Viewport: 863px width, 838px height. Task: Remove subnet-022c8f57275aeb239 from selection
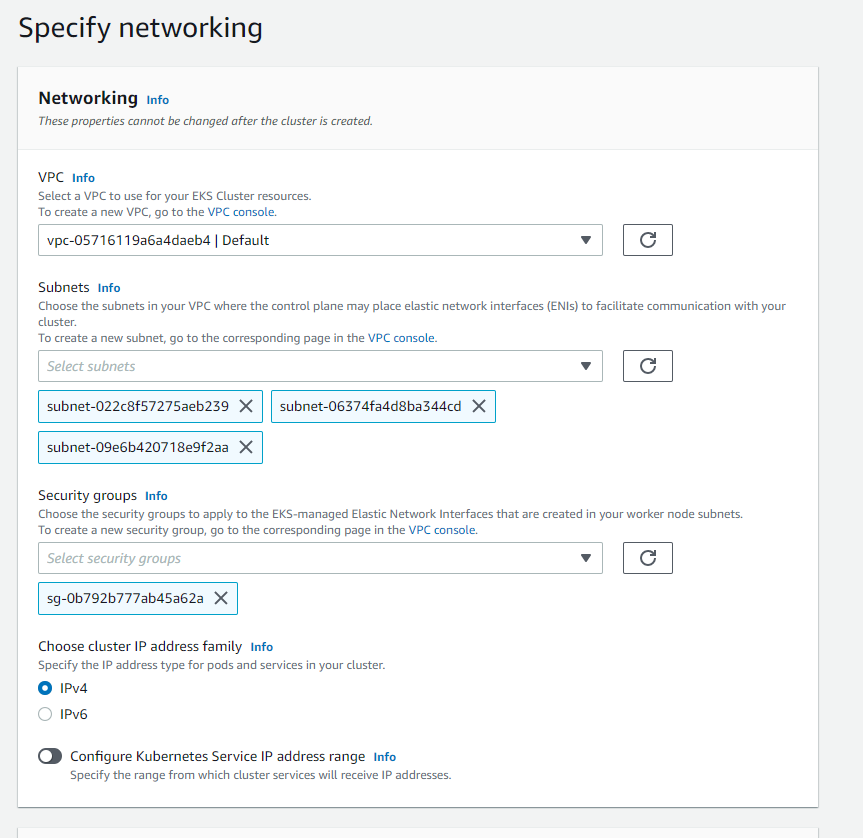(x=246, y=406)
